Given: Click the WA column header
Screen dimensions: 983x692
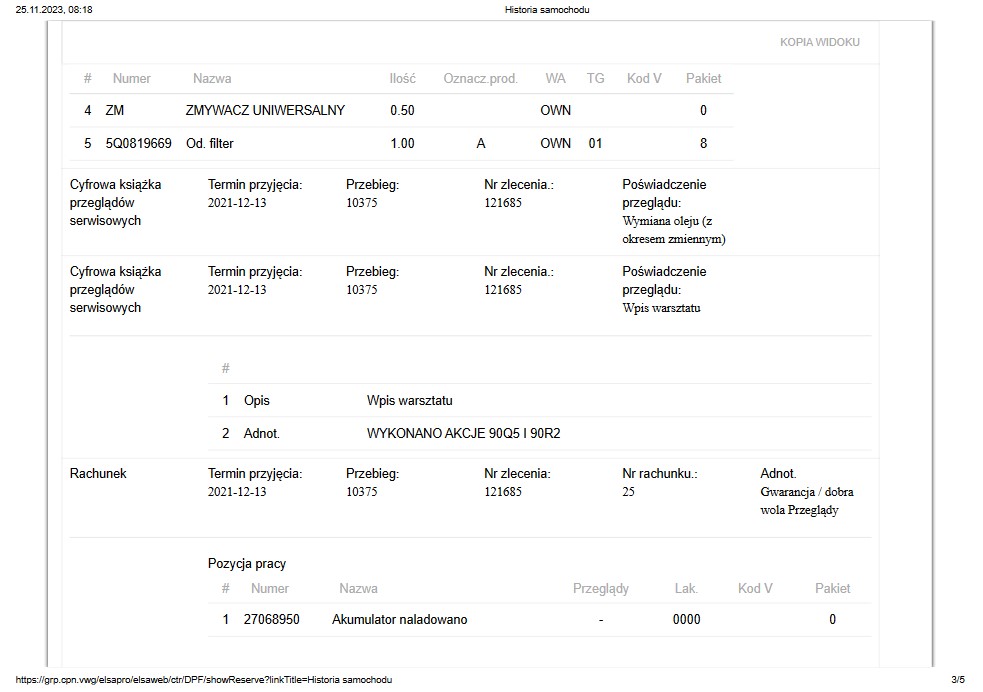Looking at the screenshot, I should [x=555, y=78].
